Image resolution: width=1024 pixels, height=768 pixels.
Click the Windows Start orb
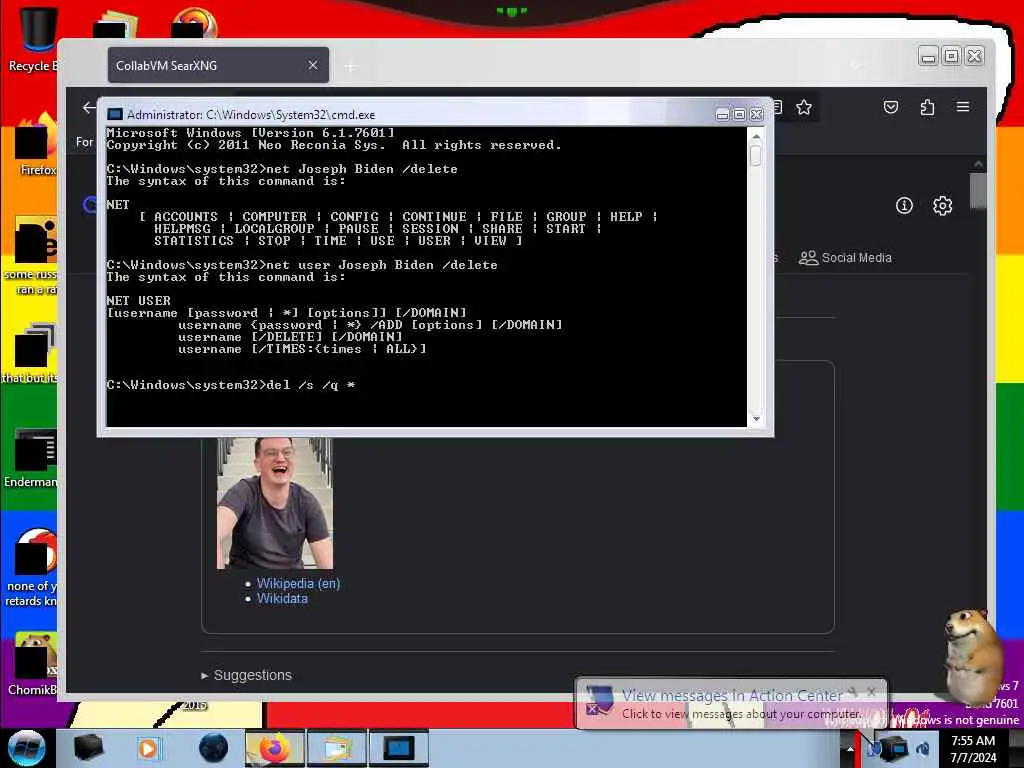(26, 748)
